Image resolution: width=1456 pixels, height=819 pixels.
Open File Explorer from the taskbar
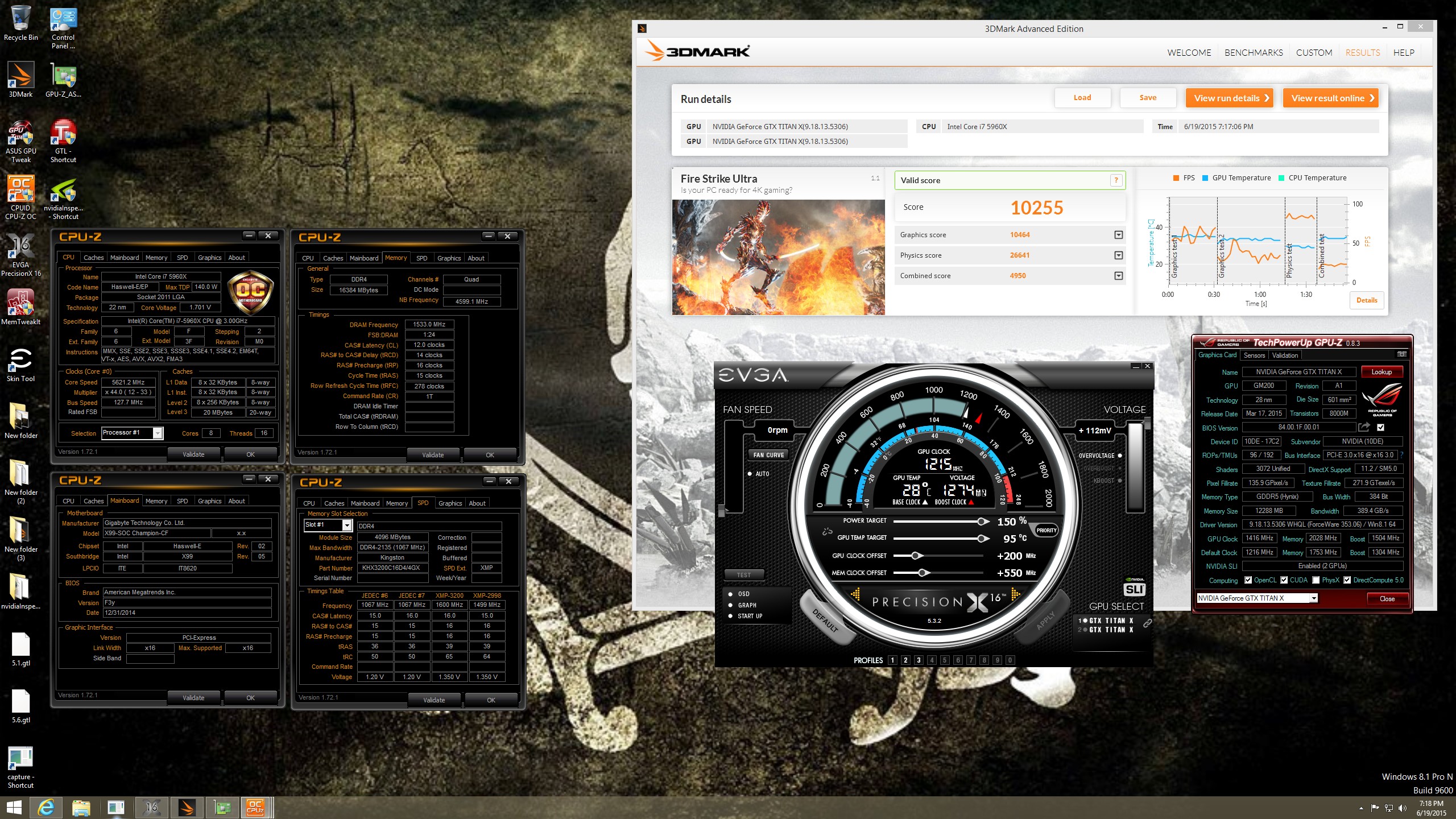pyautogui.click(x=81, y=807)
